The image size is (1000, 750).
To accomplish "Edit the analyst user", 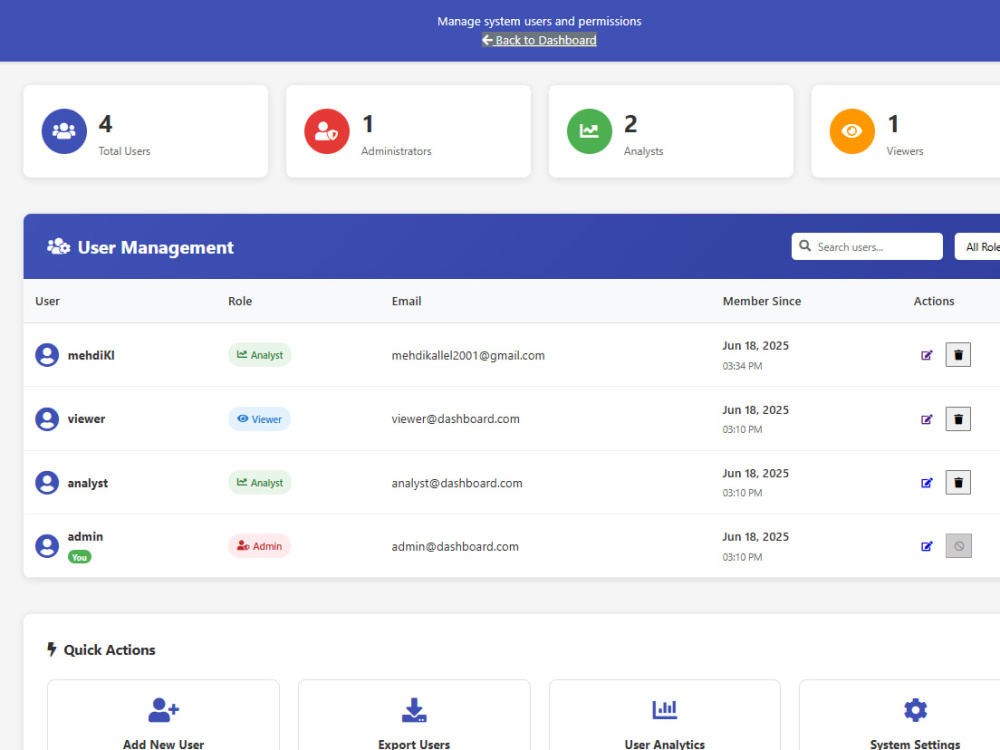I will pyautogui.click(x=927, y=483).
